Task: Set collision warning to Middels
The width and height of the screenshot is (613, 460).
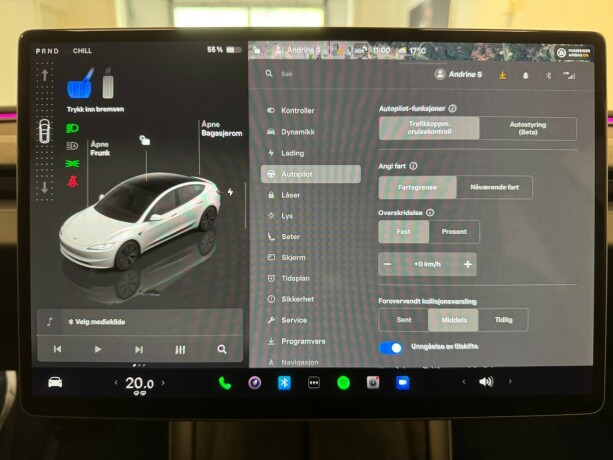Action: [453, 320]
